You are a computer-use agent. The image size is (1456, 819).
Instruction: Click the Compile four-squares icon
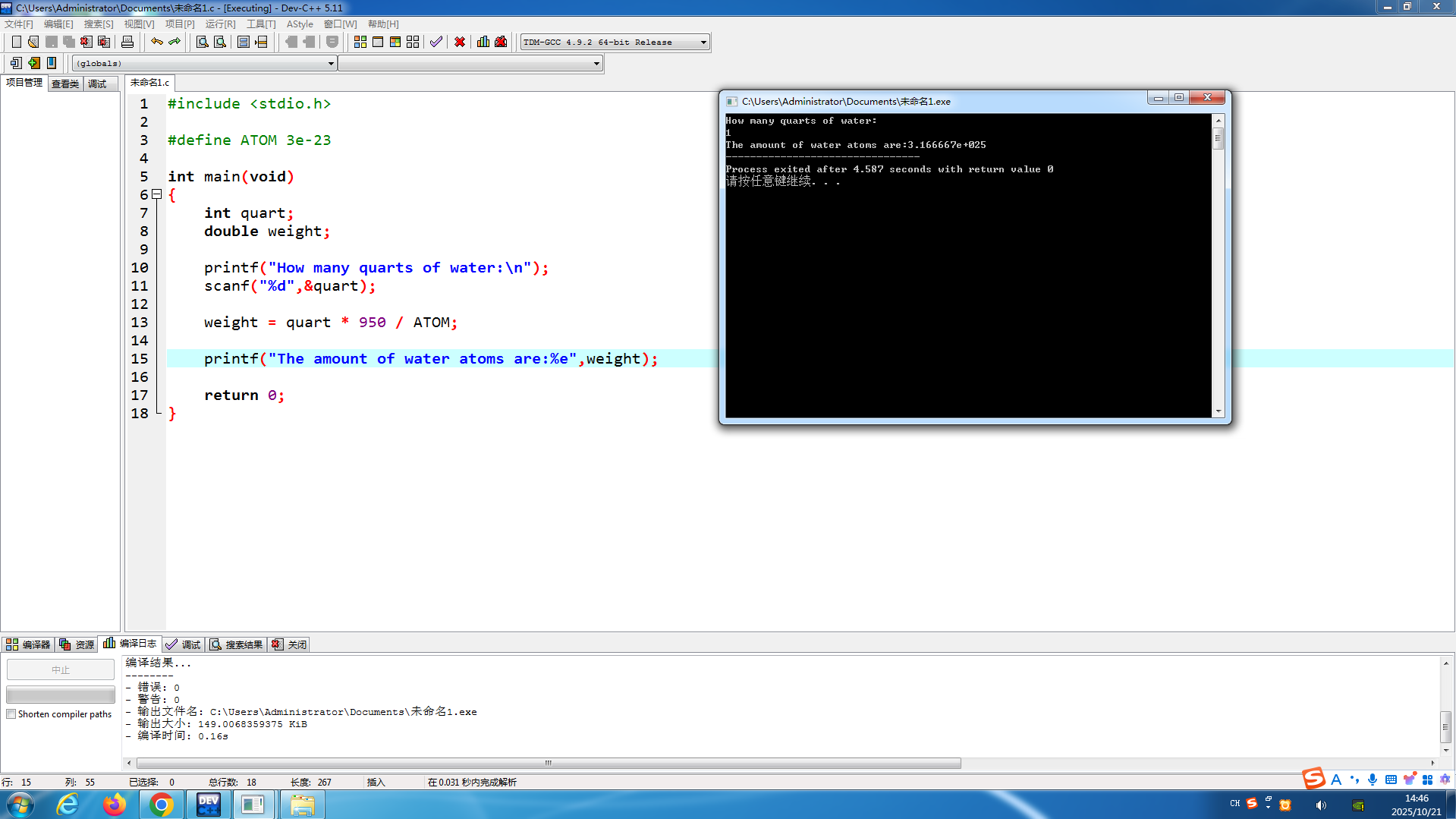[360, 42]
